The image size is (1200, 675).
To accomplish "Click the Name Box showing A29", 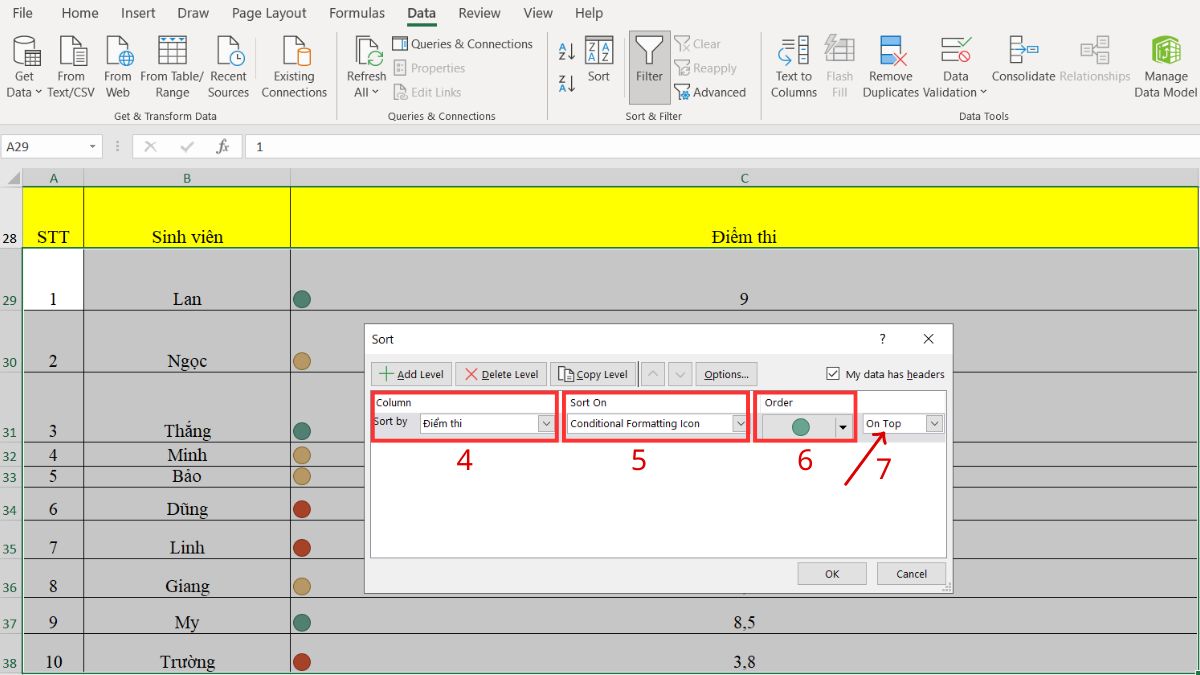I will pyautogui.click(x=45, y=146).
